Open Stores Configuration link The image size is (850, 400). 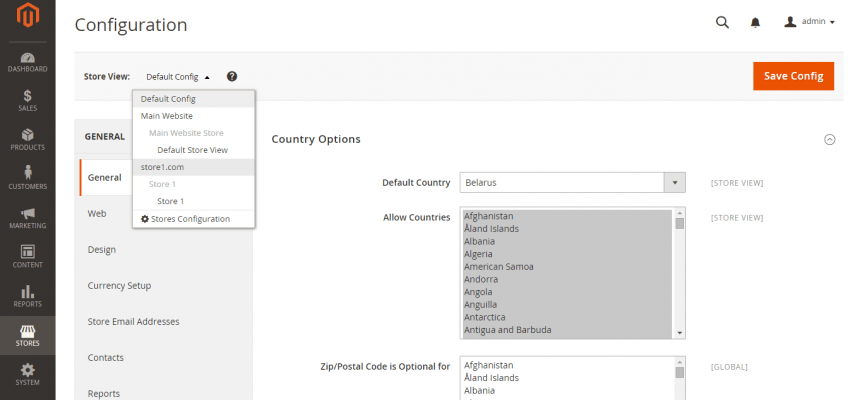coord(194,219)
